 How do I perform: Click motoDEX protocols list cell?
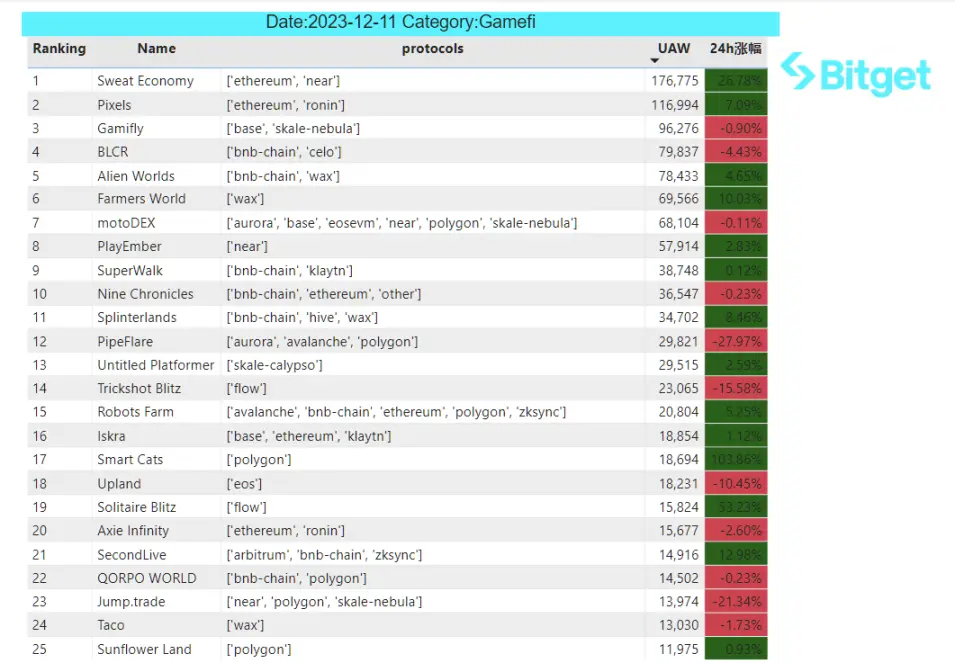(x=402, y=223)
